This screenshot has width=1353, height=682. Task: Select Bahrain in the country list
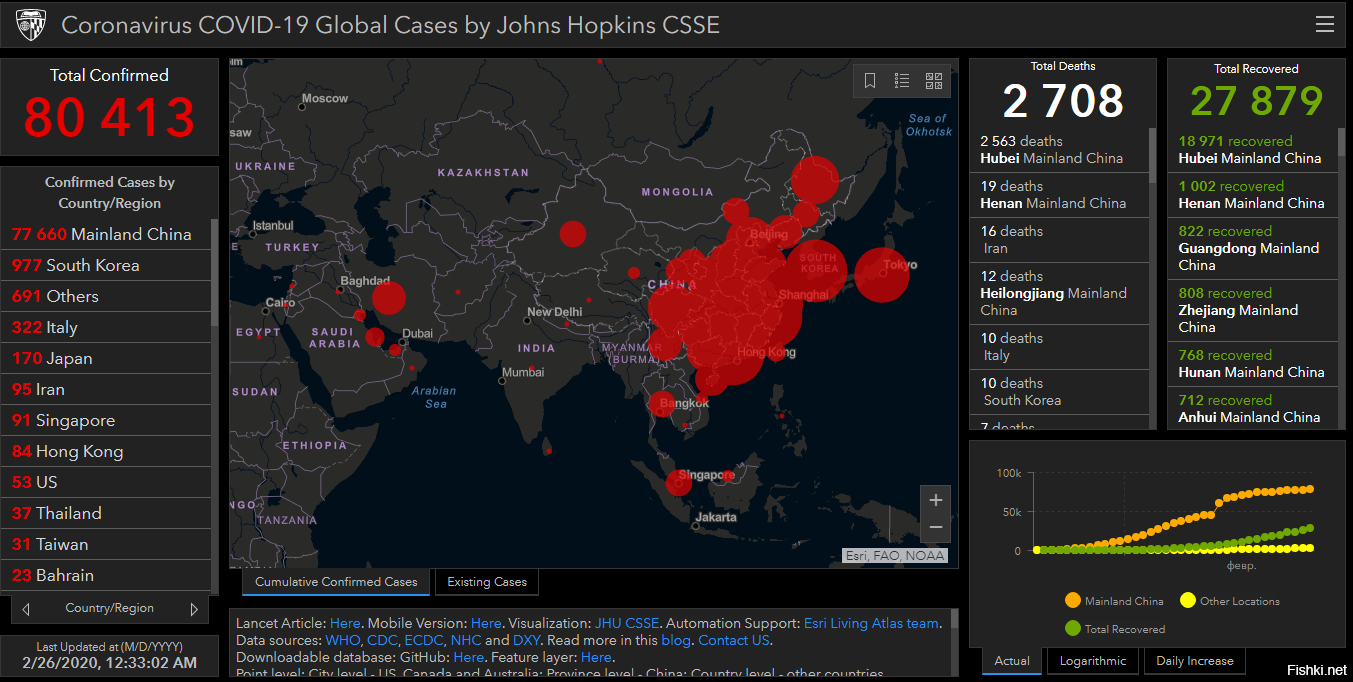106,575
